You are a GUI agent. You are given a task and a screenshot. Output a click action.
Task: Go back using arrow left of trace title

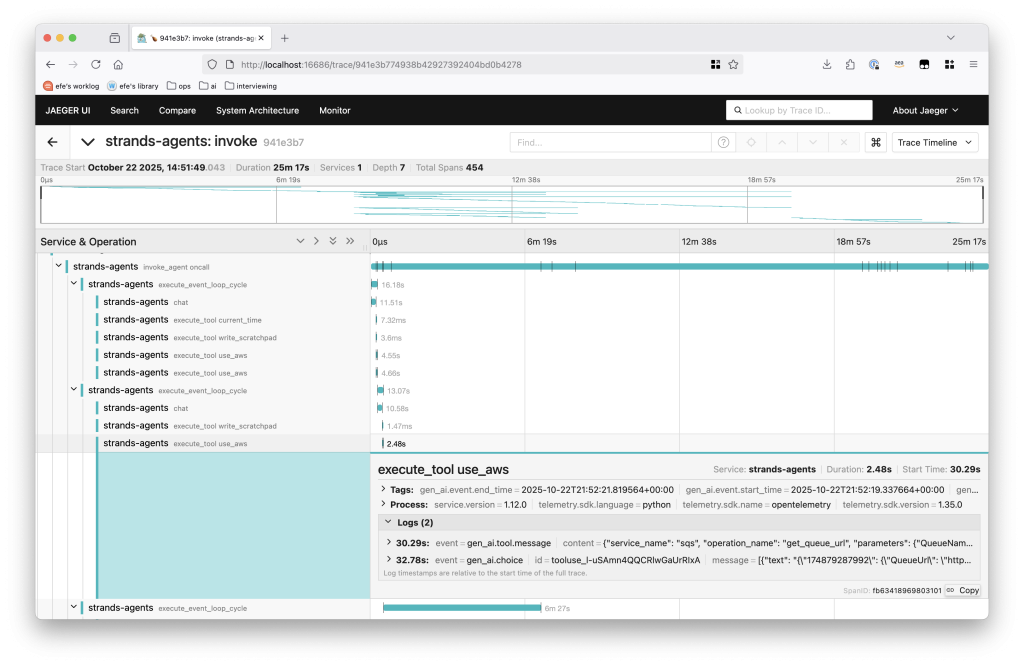click(52, 142)
